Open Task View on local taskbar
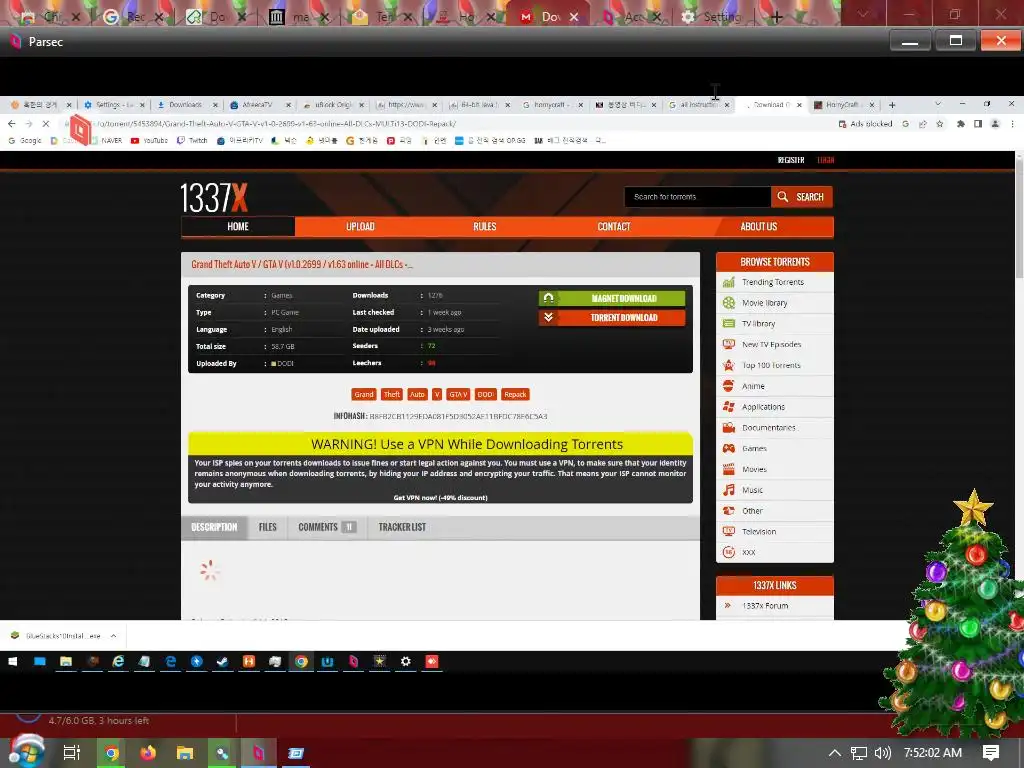 tap(72, 753)
